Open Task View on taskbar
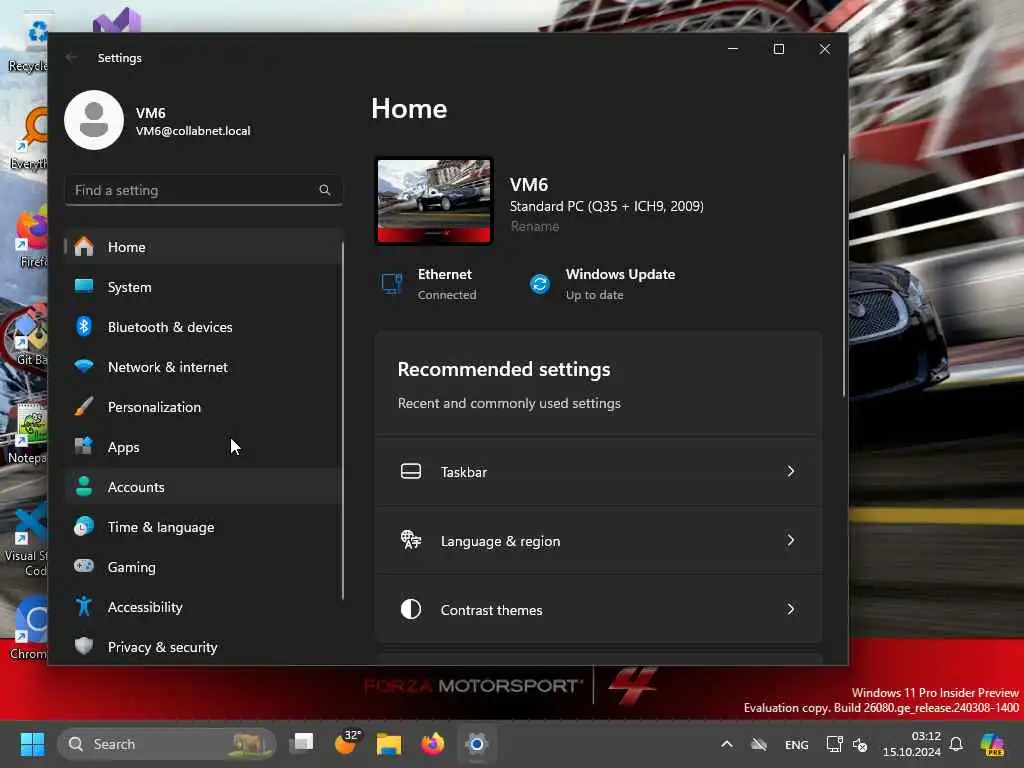Viewport: 1024px width, 768px height. (302, 744)
